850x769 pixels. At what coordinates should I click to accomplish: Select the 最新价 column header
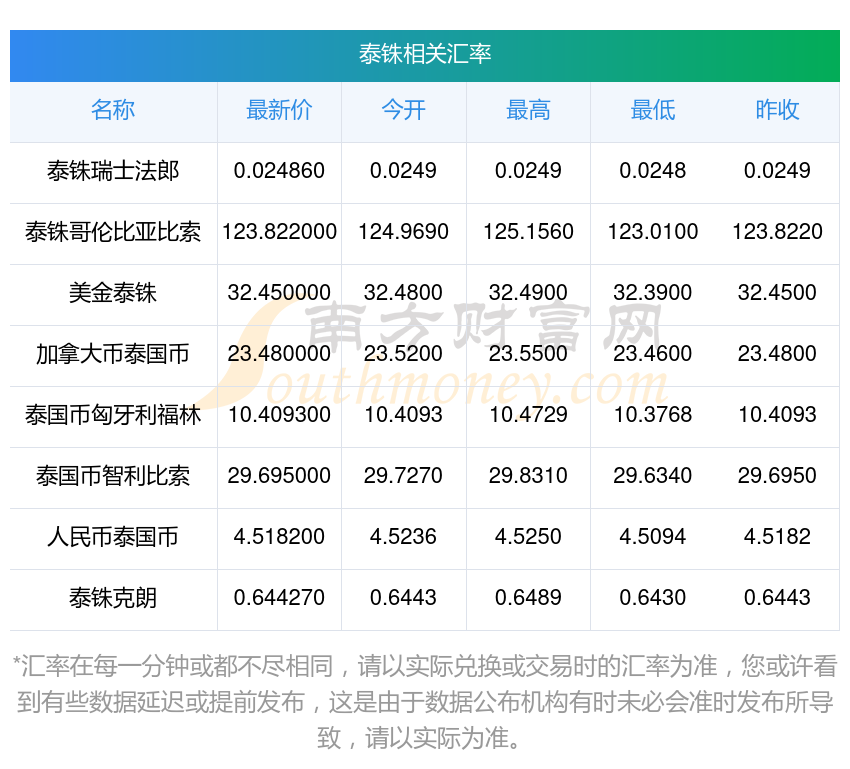click(279, 110)
